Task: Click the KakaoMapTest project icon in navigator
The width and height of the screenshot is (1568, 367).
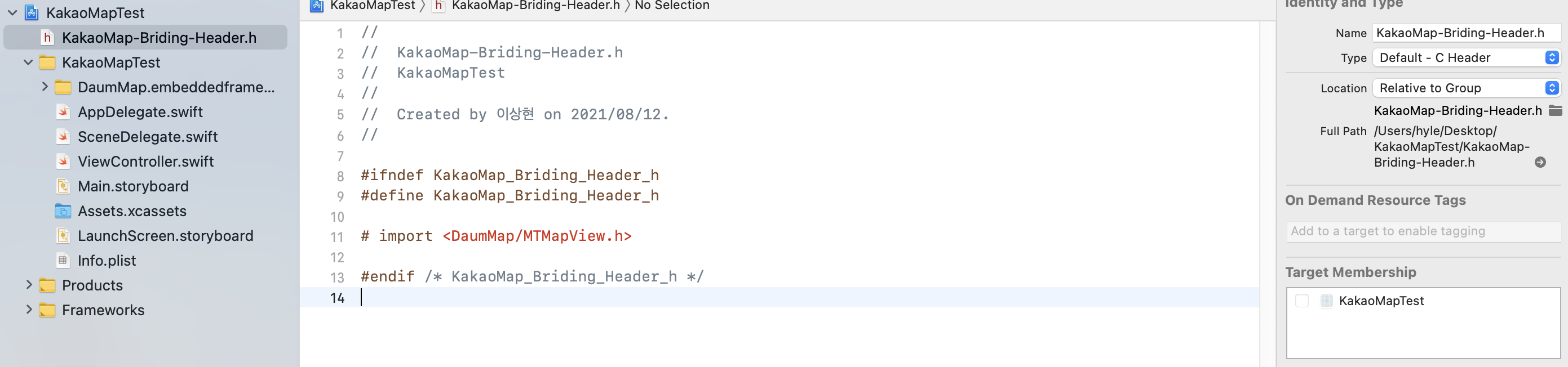Action: coord(32,12)
